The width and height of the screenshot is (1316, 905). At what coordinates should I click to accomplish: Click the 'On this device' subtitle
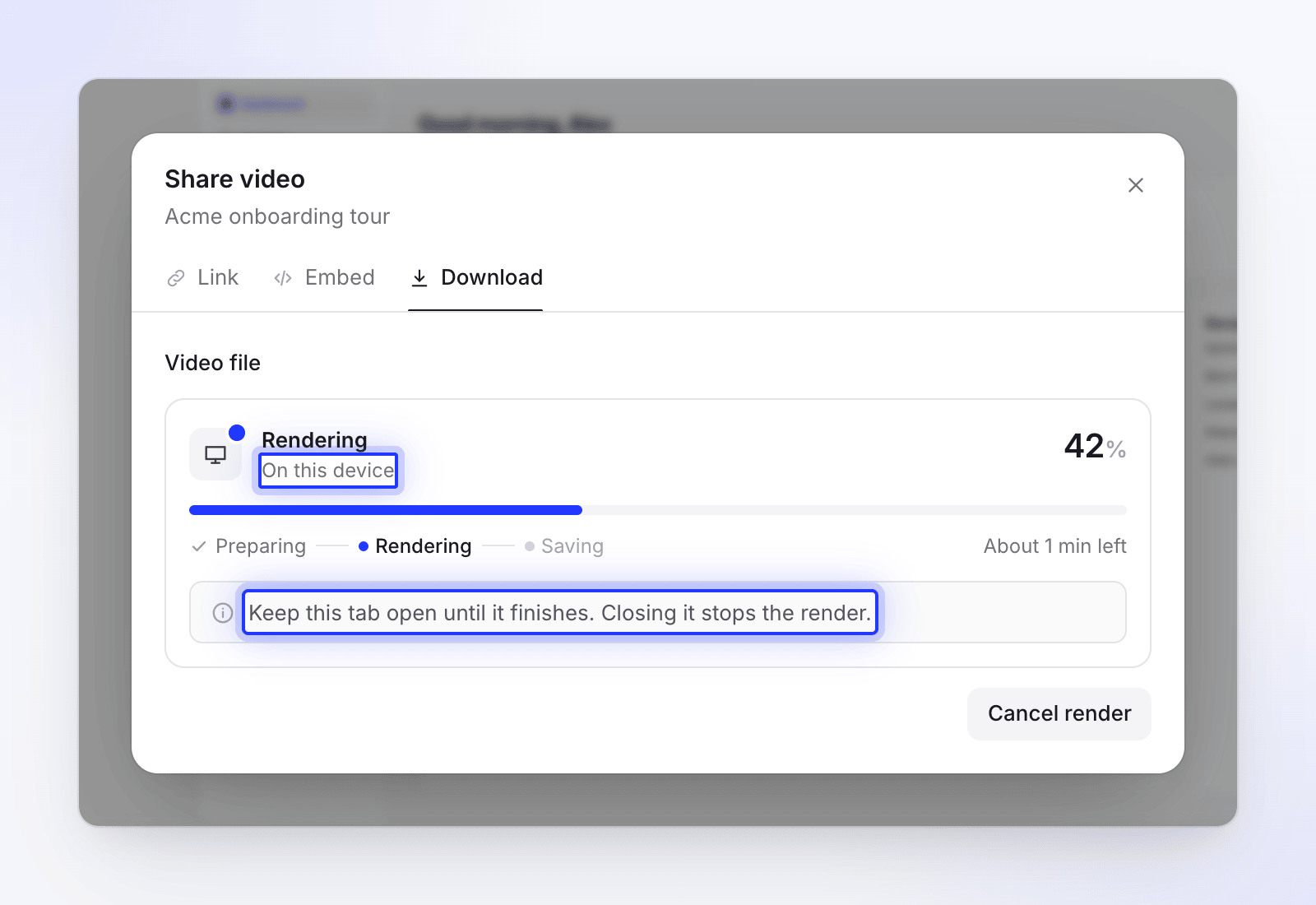point(328,471)
